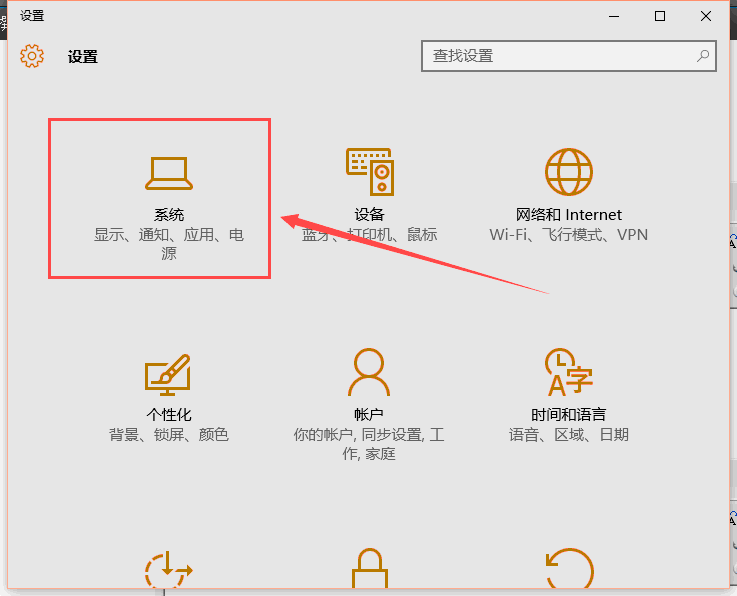
Task: Click the 系统 label text
Action: click(169, 215)
